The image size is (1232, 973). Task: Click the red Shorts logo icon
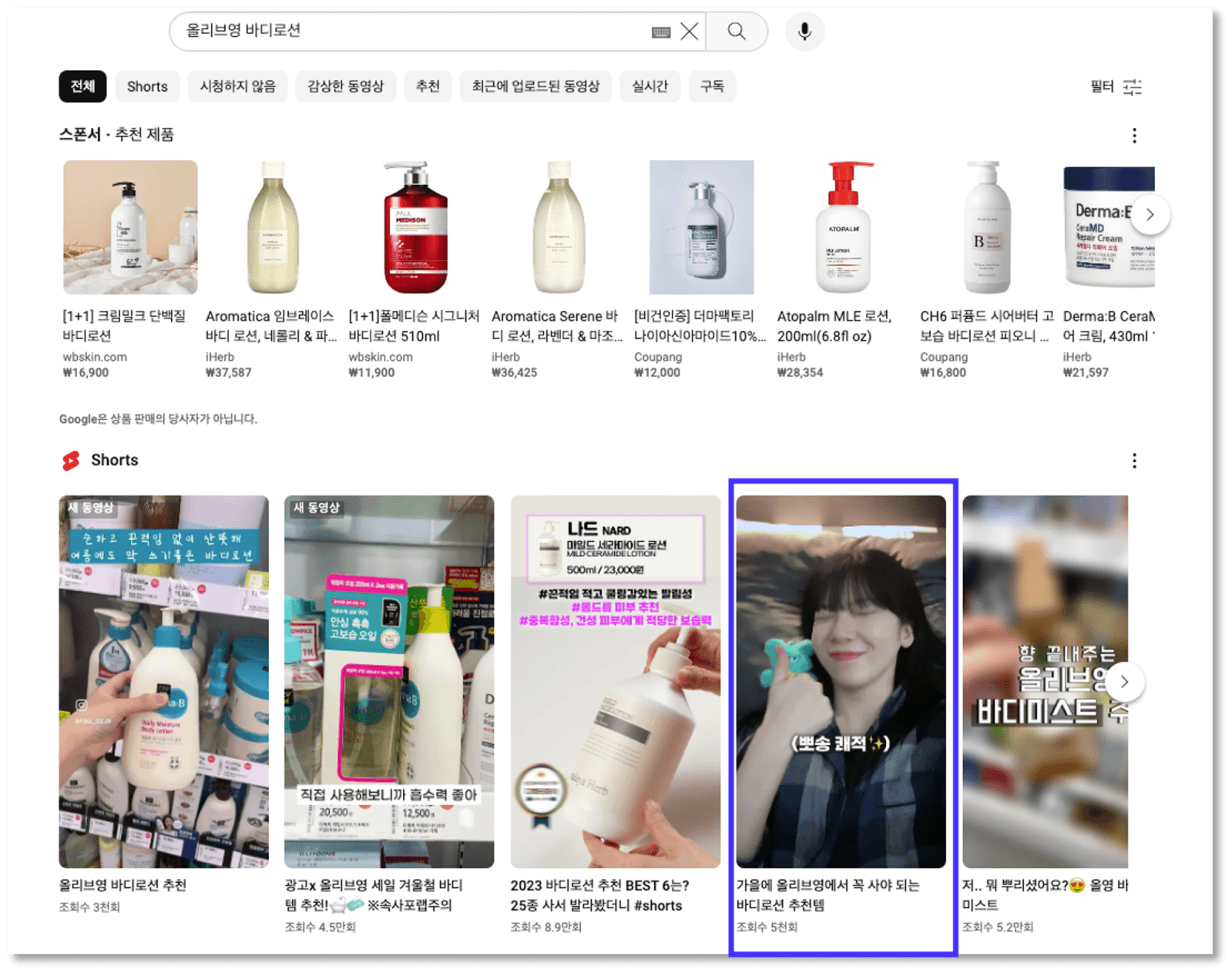(71, 461)
